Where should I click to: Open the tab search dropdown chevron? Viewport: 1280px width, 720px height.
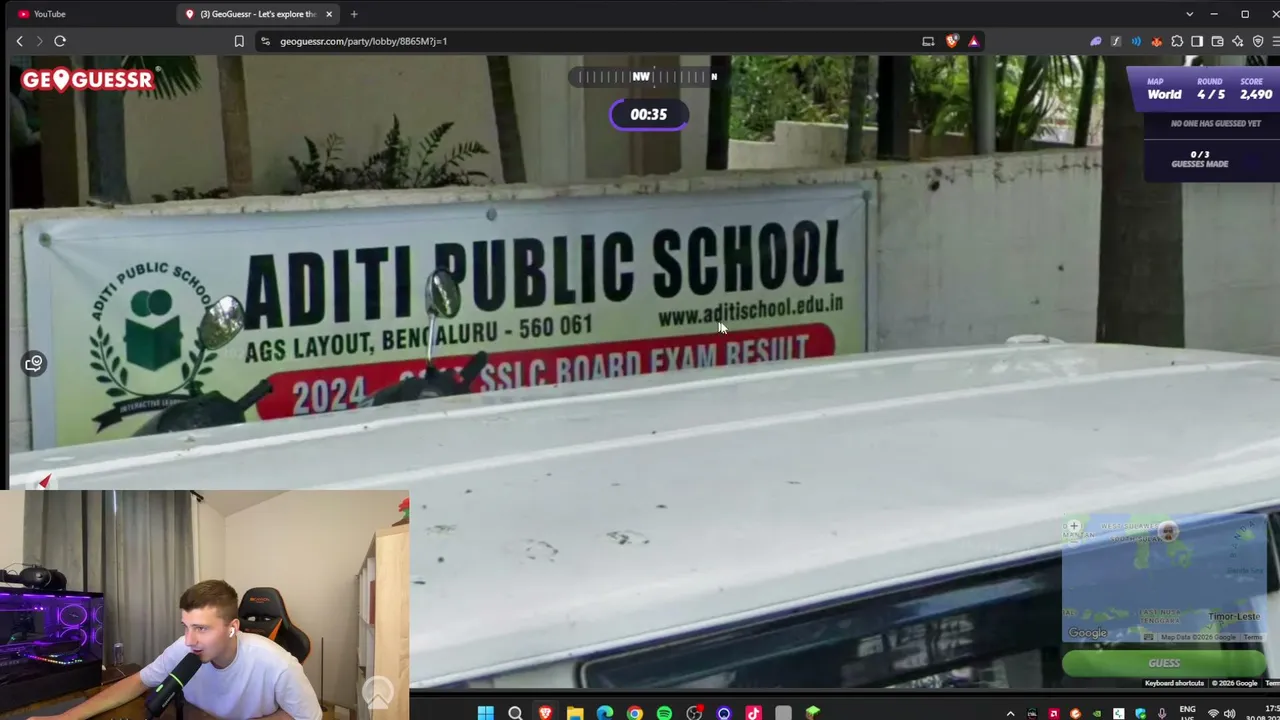1189,14
